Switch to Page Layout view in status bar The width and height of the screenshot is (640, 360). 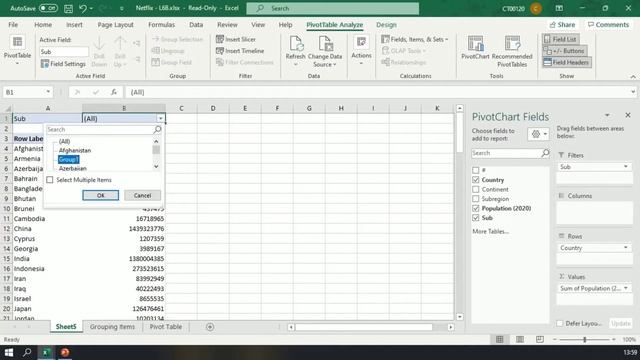520,339
